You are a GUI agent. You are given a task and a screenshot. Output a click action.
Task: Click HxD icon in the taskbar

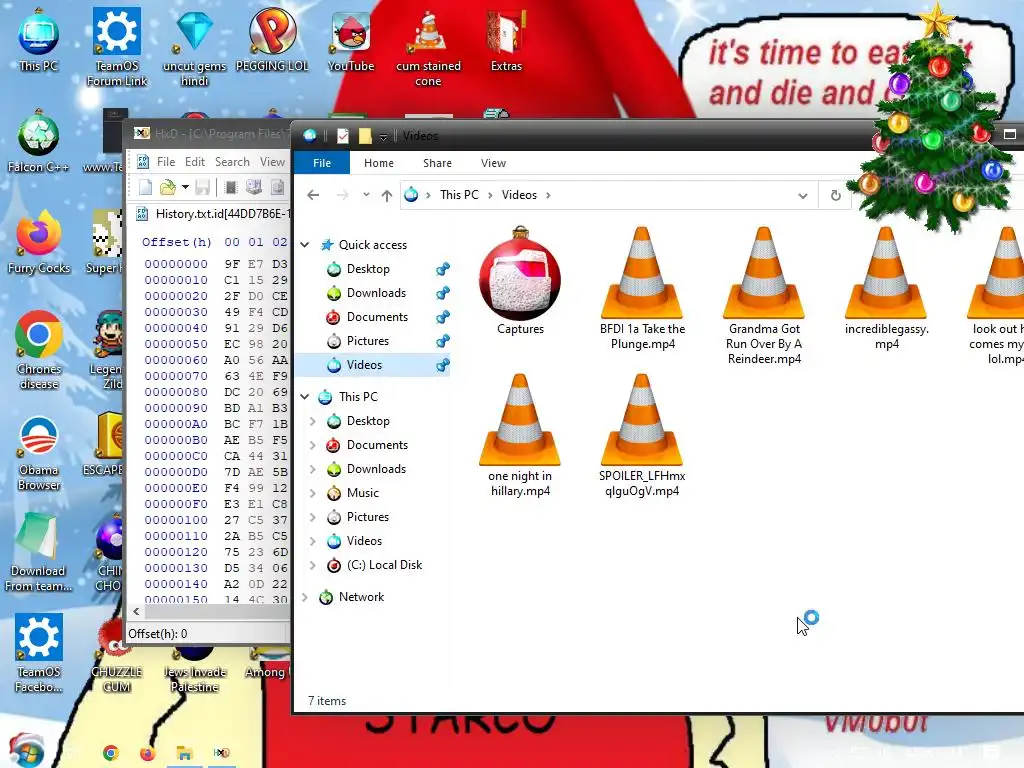pyautogui.click(x=221, y=753)
